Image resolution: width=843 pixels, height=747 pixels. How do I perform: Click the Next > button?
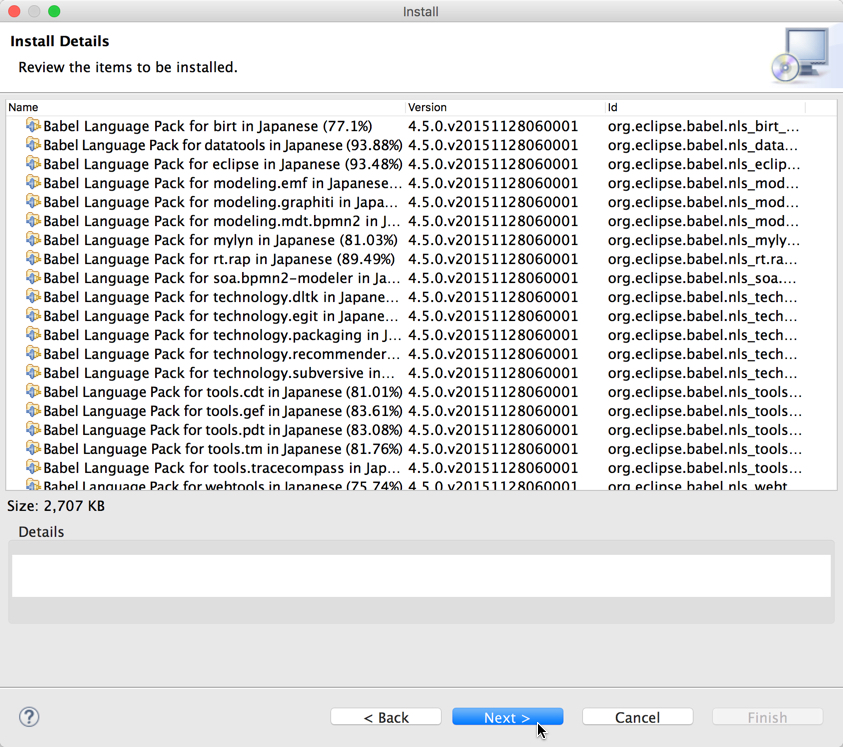(x=508, y=717)
